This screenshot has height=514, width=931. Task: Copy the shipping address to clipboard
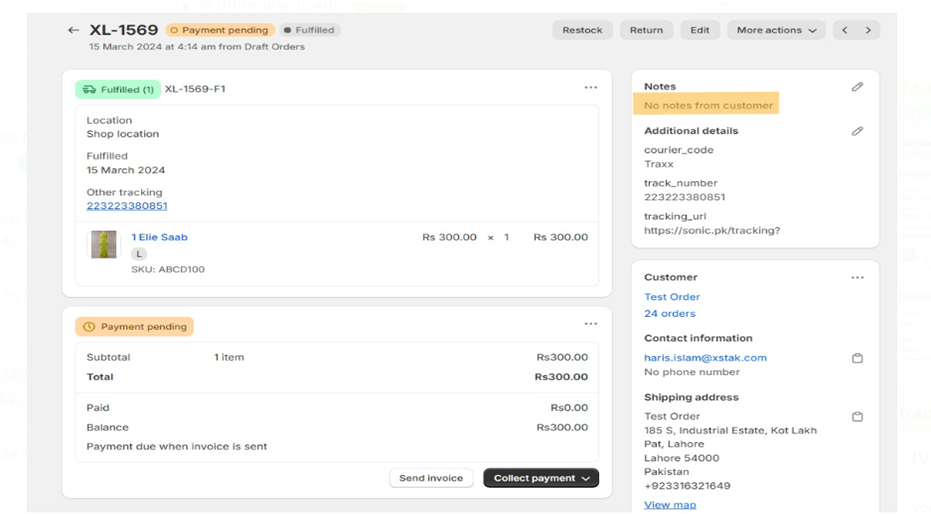(857, 417)
